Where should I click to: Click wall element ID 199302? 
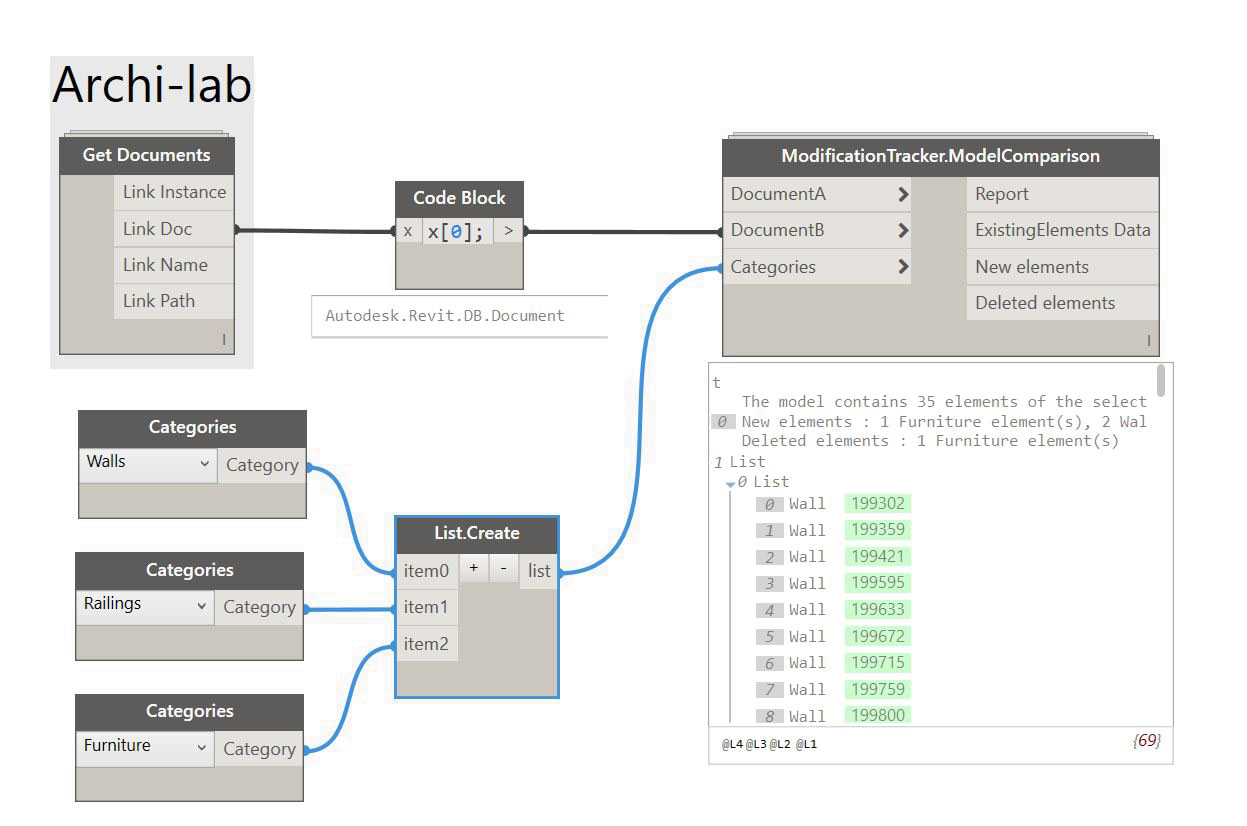(x=877, y=504)
